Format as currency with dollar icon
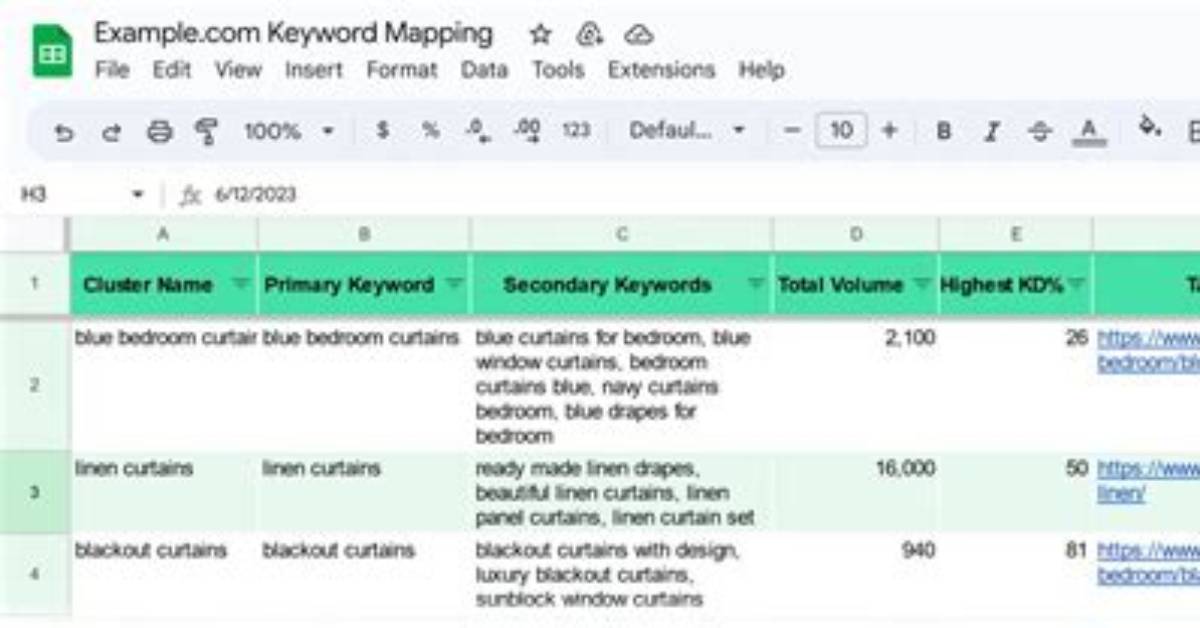The image size is (1200, 628). pyautogui.click(x=382, y=130)
